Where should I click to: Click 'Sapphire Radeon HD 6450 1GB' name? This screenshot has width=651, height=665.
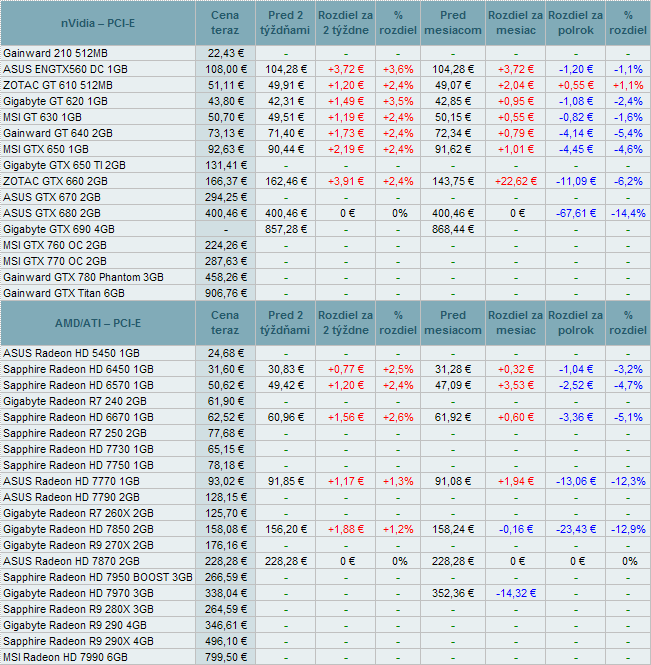78,369
